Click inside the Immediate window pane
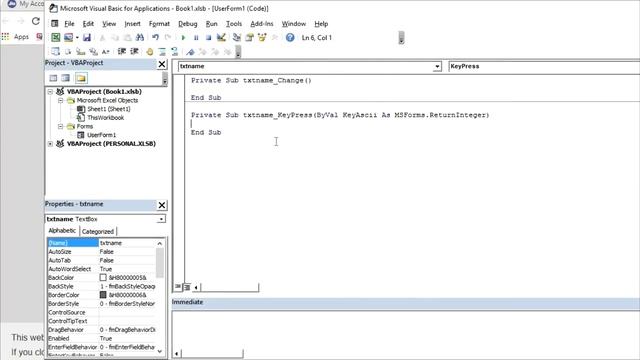 (x=406, y=329)
